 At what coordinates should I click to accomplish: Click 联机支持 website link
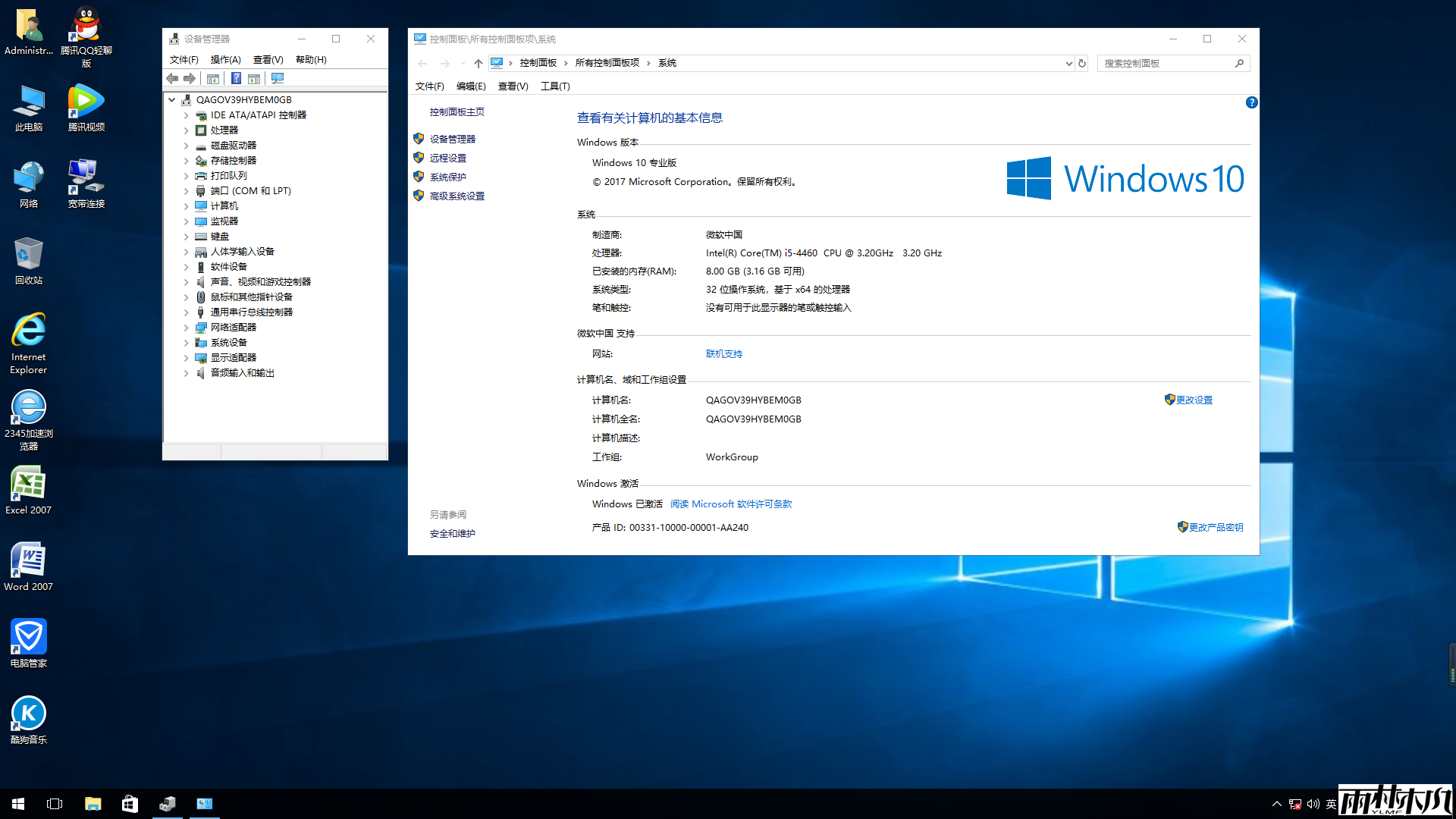pyautogui.click(x=724, y=354)
